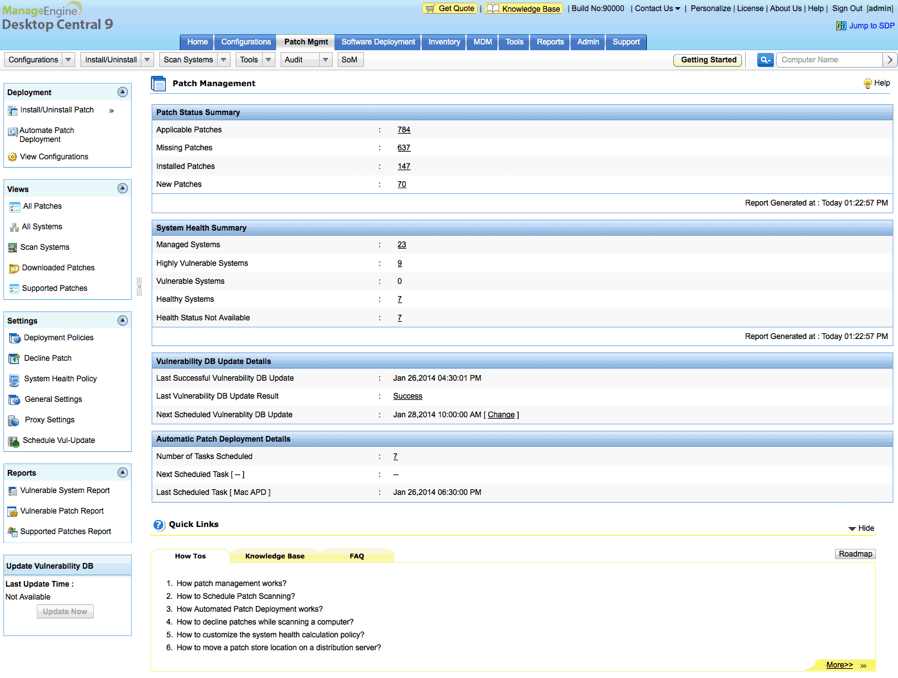Image resolution: width=898 pixels, height=678 pixels.
Task: Click the Quick Links question mark icon
Action: [x=159, y=525]
